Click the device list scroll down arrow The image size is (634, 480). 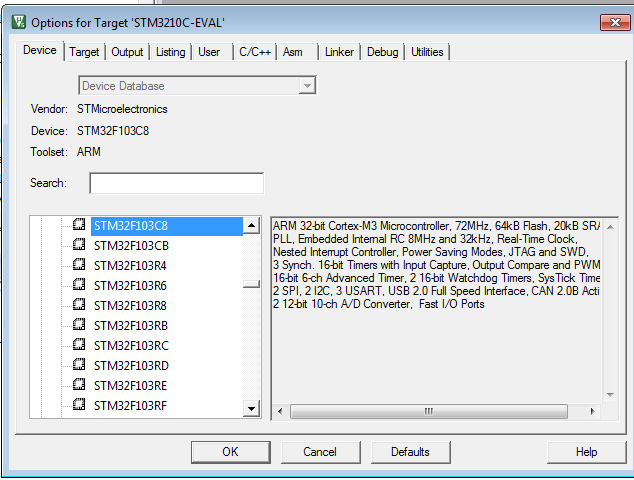[251, 408]
